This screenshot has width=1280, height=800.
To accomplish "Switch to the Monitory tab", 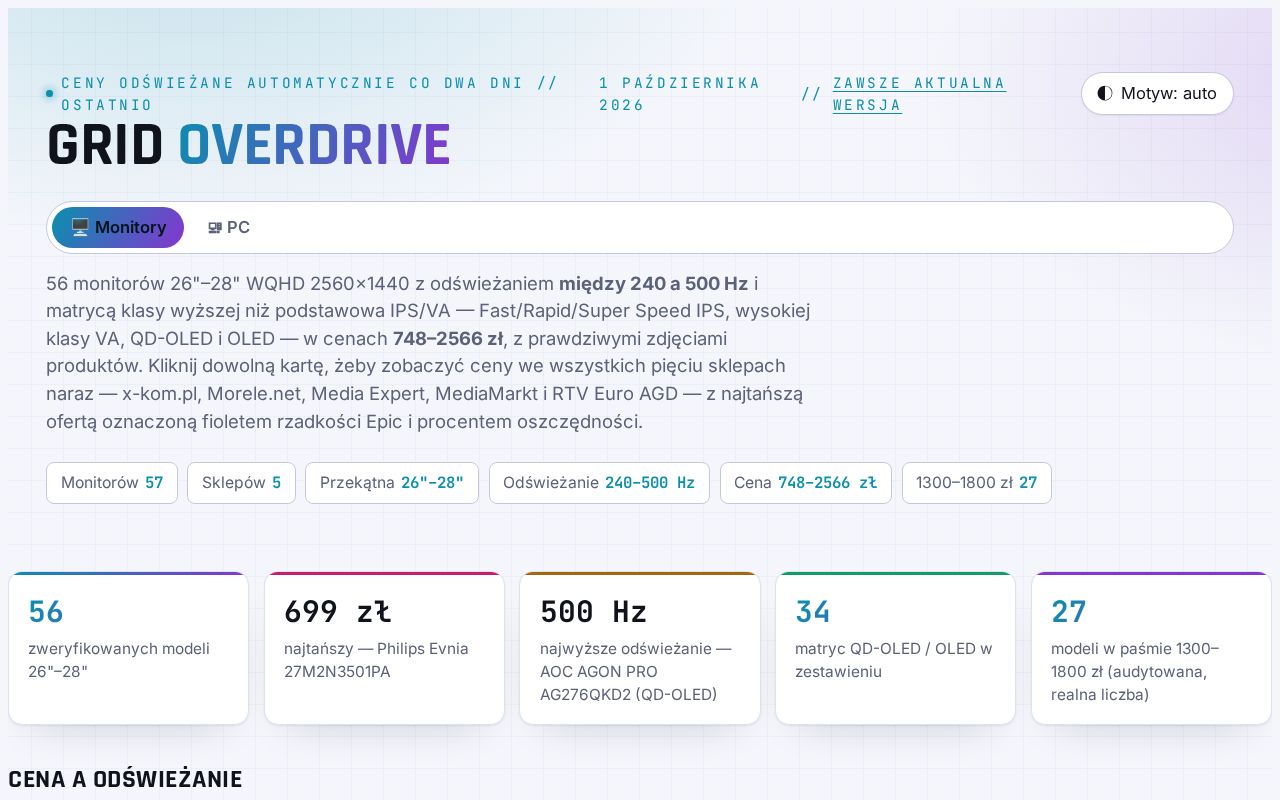I will (118, 227).
